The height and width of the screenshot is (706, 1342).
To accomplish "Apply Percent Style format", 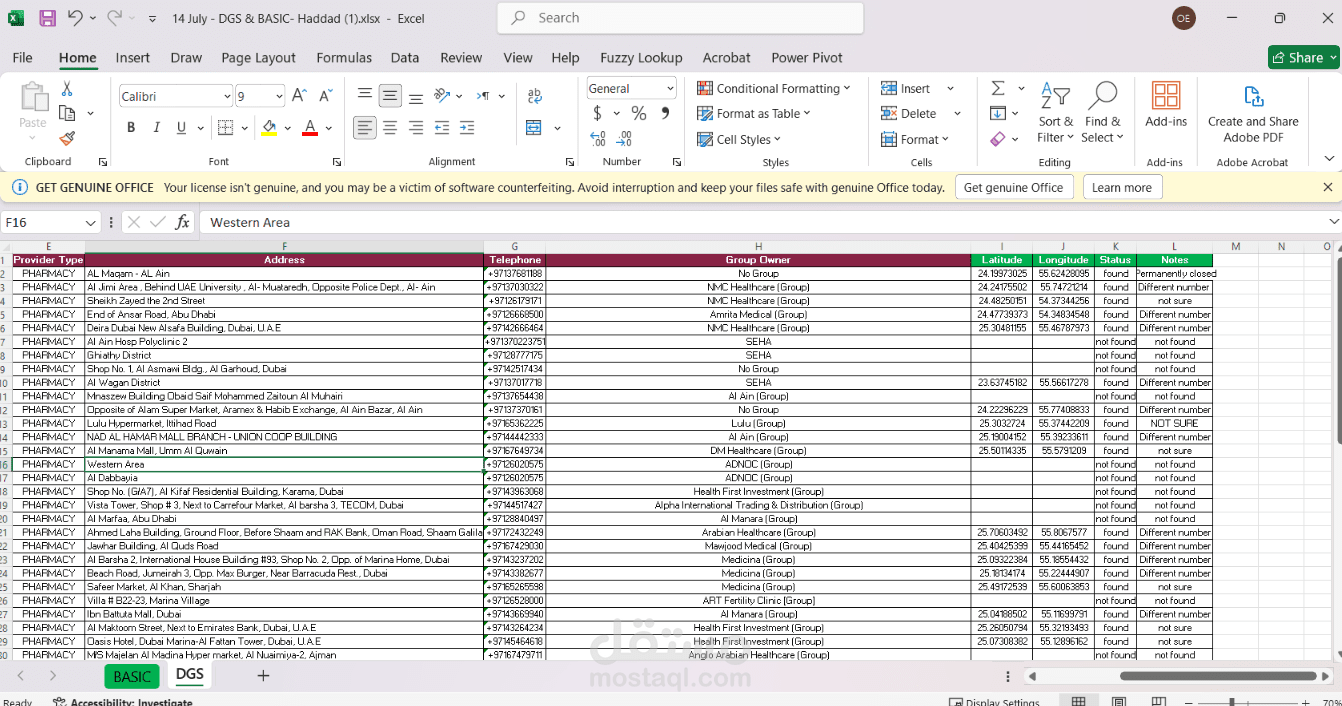I will (638, 113).
